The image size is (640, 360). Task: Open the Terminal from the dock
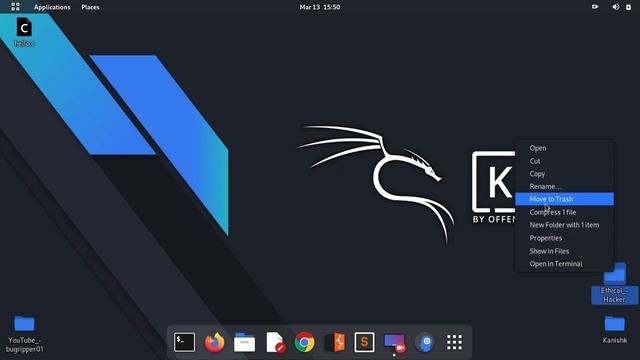tap(184, 342)
